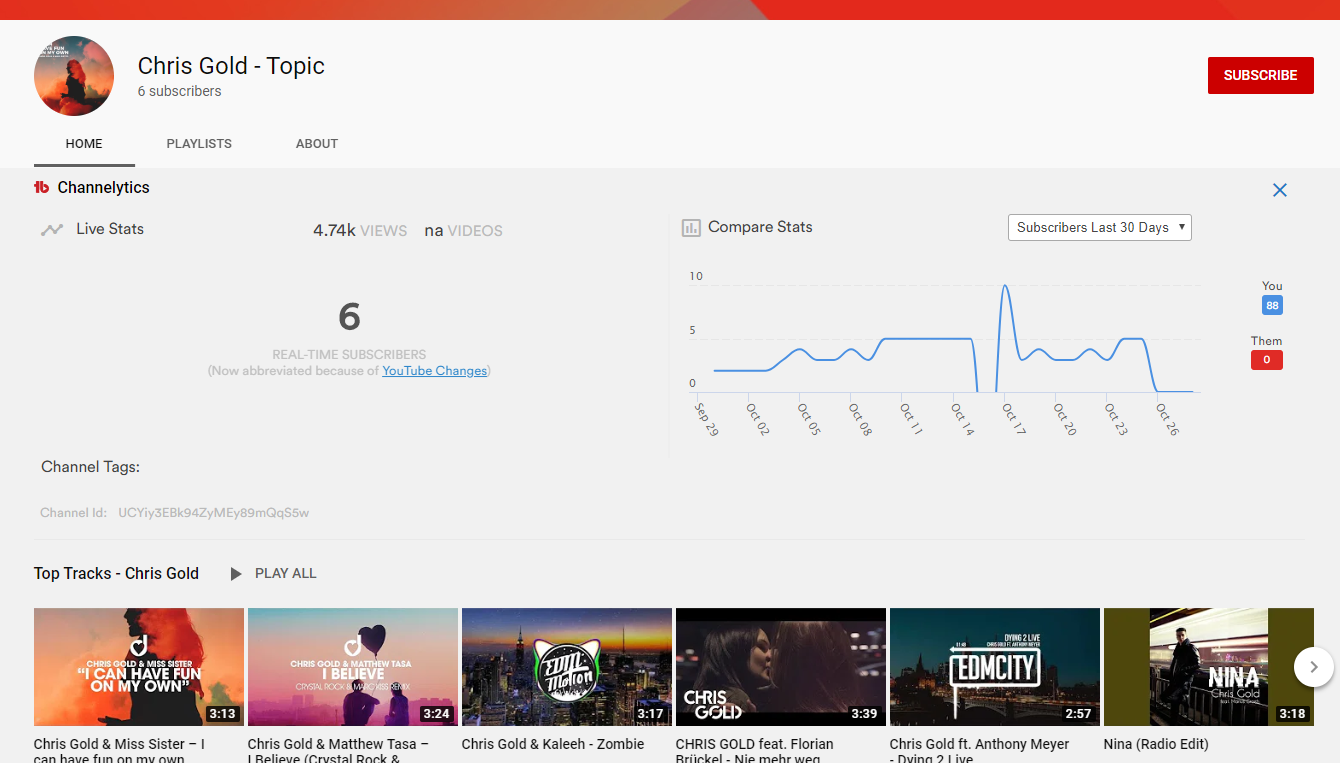Switch to the HOME tab
This screenshot has width=1340, height=763.
84,144
